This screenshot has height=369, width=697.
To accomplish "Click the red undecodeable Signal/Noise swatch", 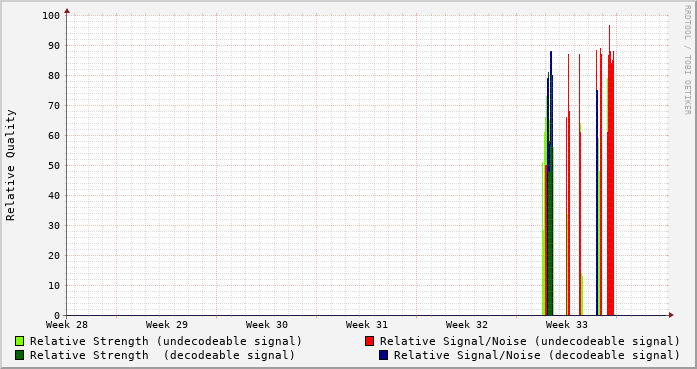I will point(369,341).
